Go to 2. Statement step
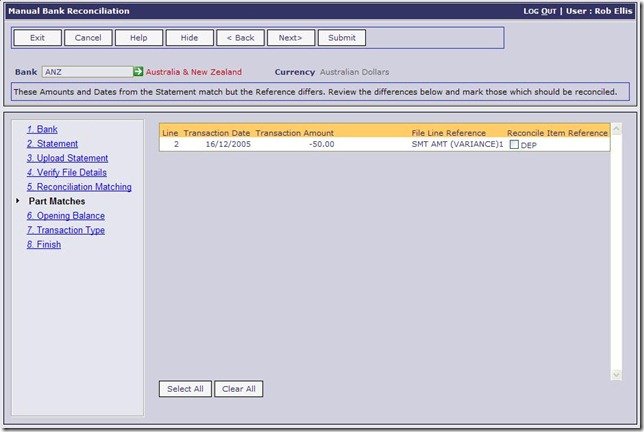This screenshot has width=644, height=432. 52,144
